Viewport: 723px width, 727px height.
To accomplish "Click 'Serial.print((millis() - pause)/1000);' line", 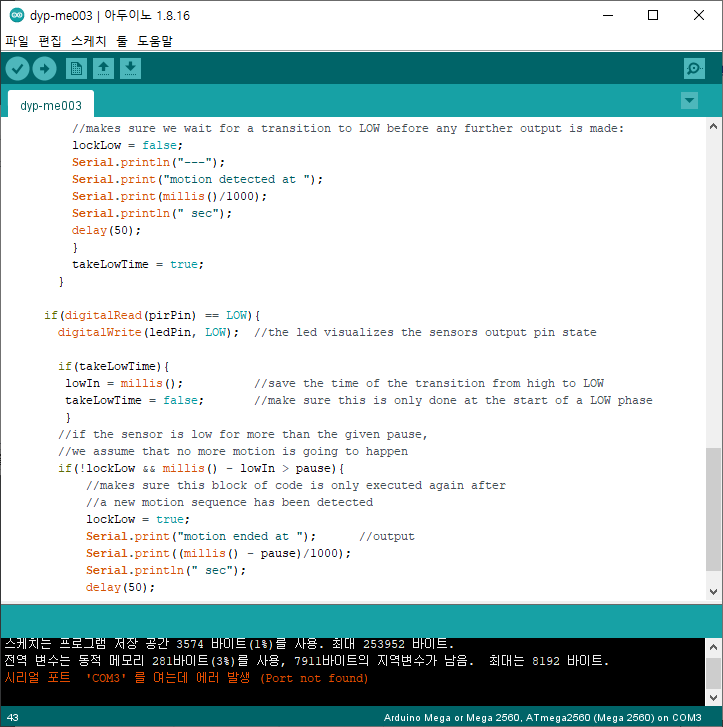I will [x=218, y=553].
